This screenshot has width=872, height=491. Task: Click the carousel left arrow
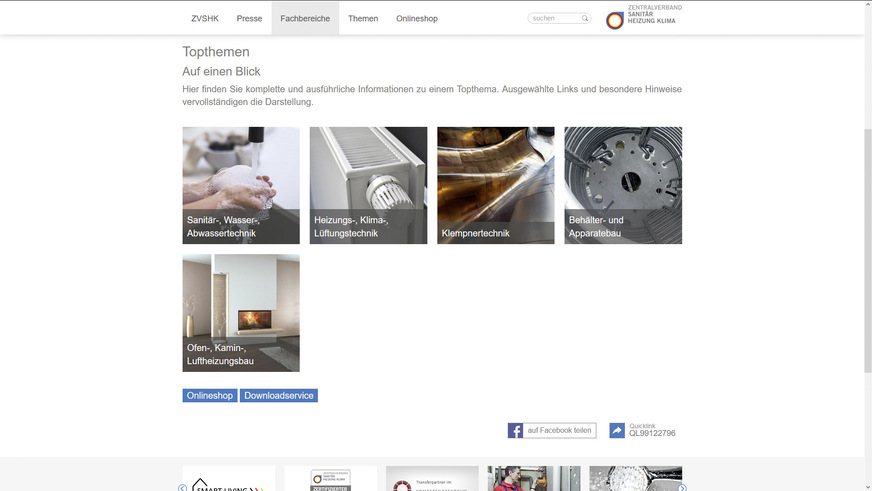(182, 487)
